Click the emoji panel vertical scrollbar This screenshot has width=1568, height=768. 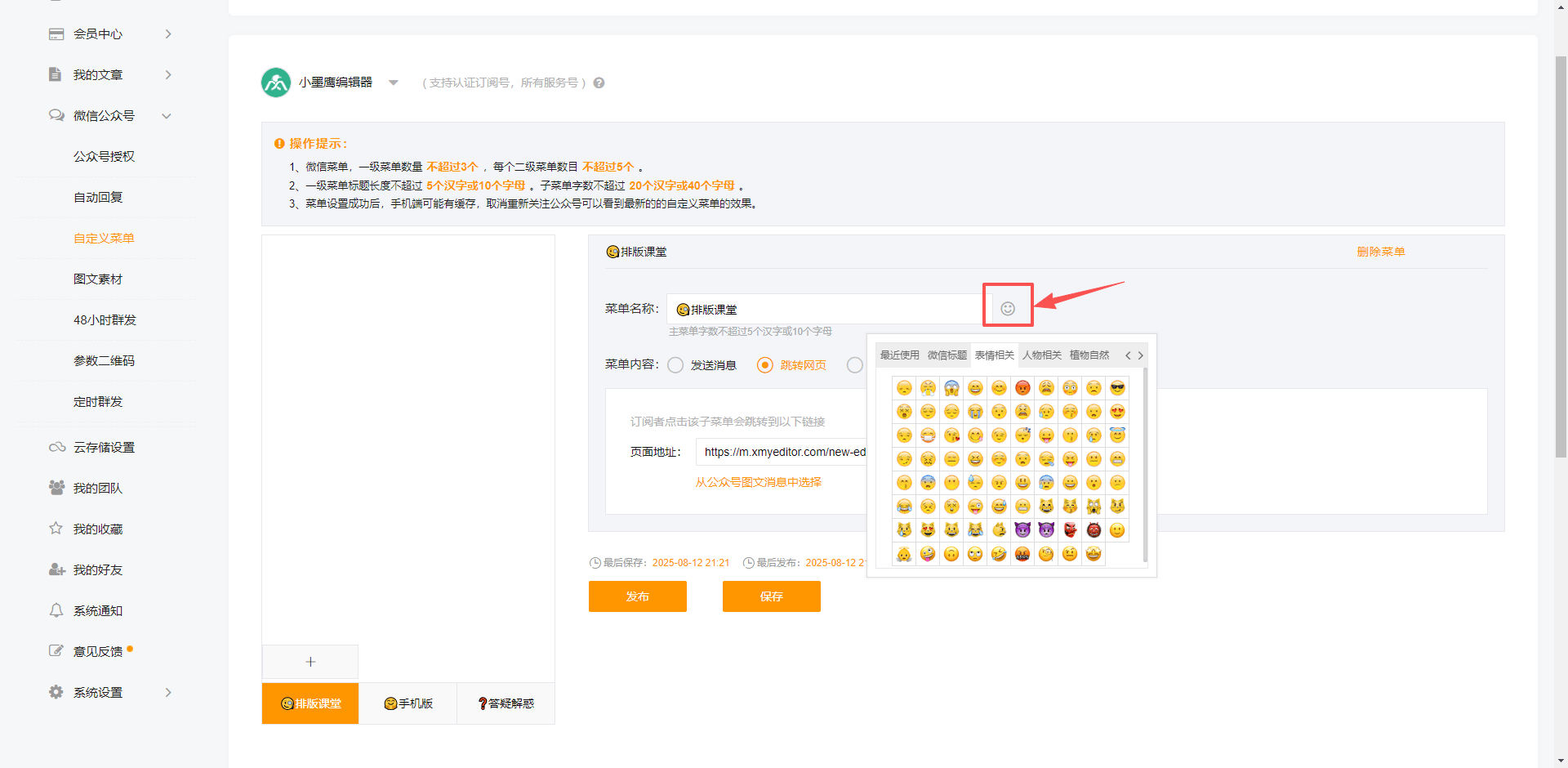coord(1145,466)
